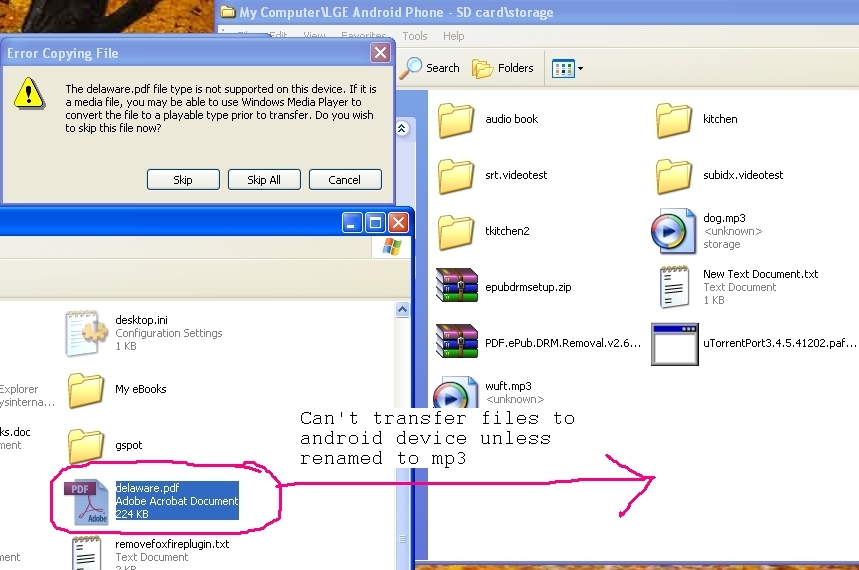
Task: Click the audio book folder name
Action: click(x=512, y=119)
